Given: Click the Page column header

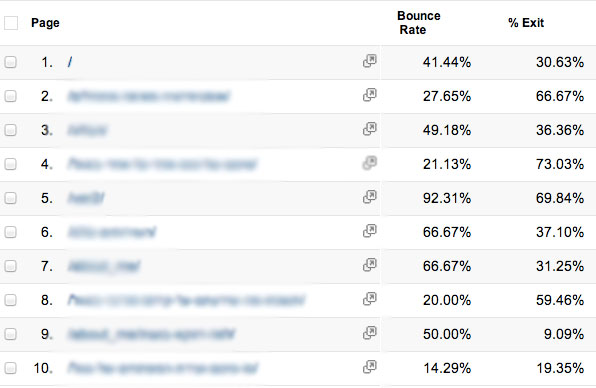Looking at the screenshot, I should coord(45,23).
